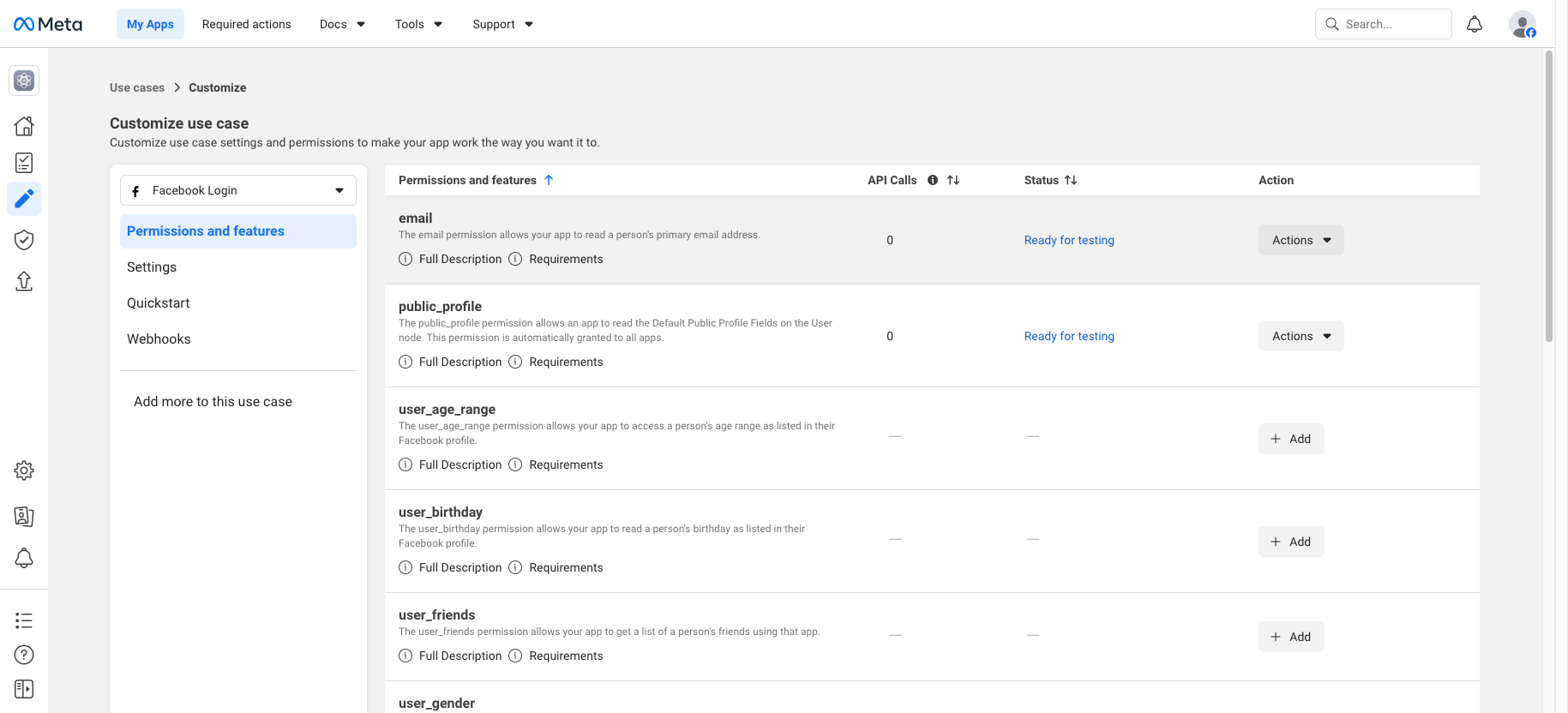Open Quickstart section
The width and height of the screenshot is (1568, 713).
pos(238,303)
